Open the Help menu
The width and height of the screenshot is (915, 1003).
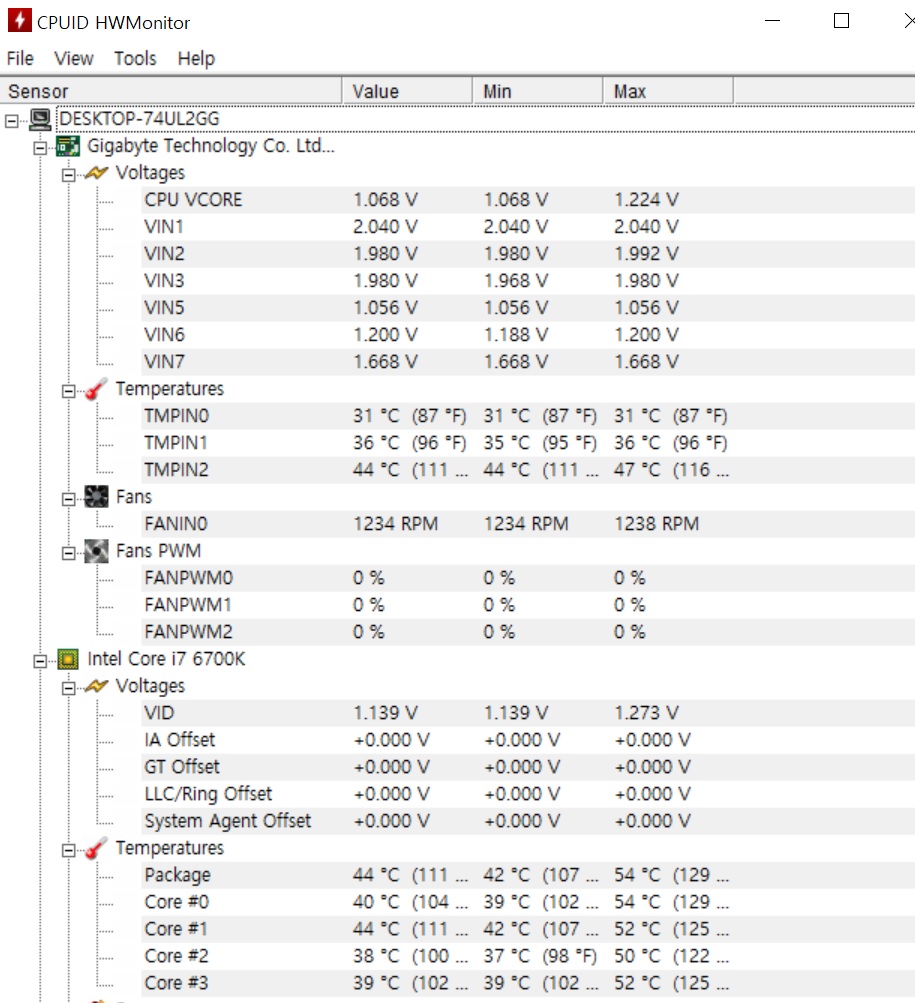(196, 58)
